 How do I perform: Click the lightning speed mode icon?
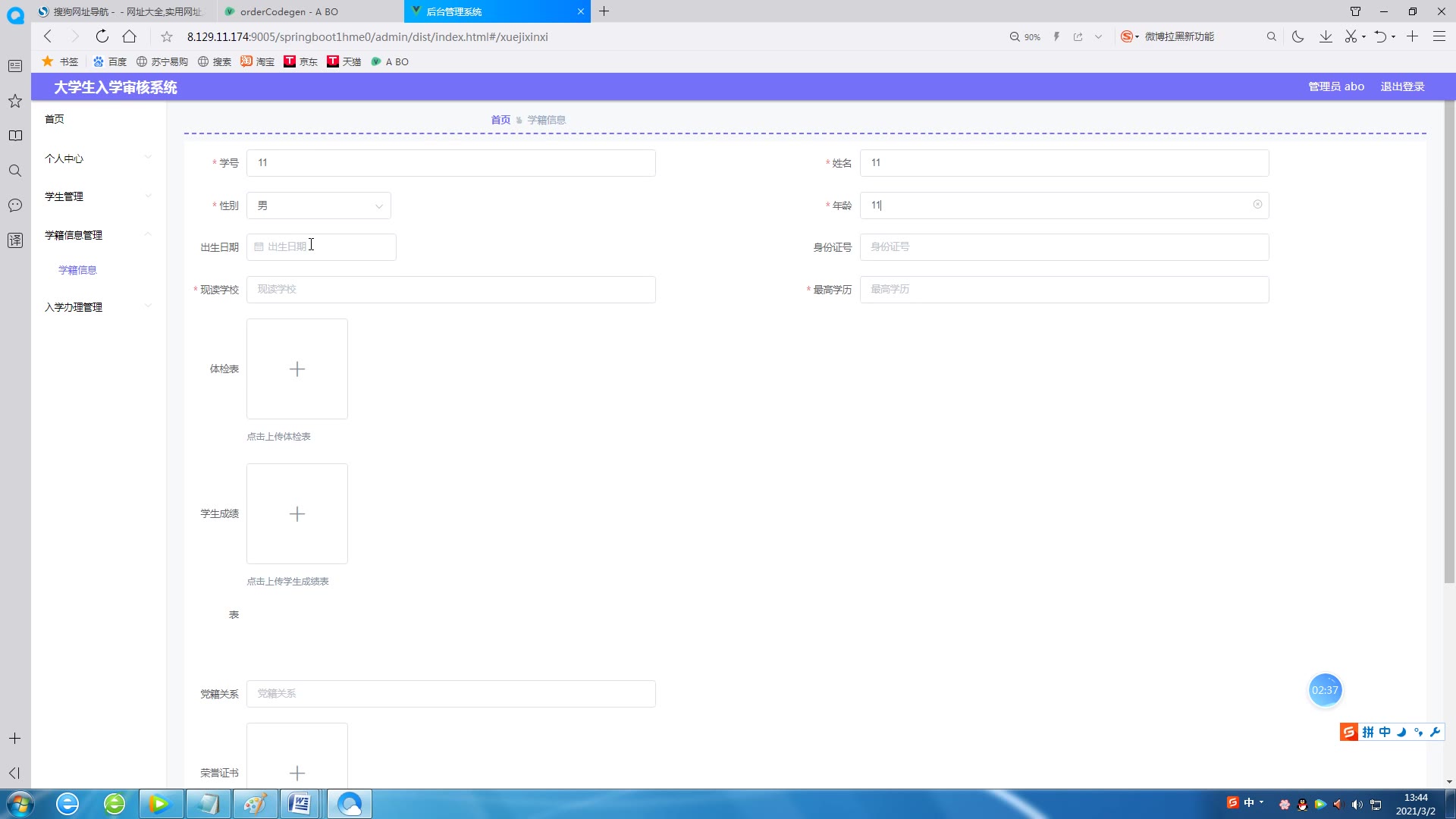pos(1056,36)
